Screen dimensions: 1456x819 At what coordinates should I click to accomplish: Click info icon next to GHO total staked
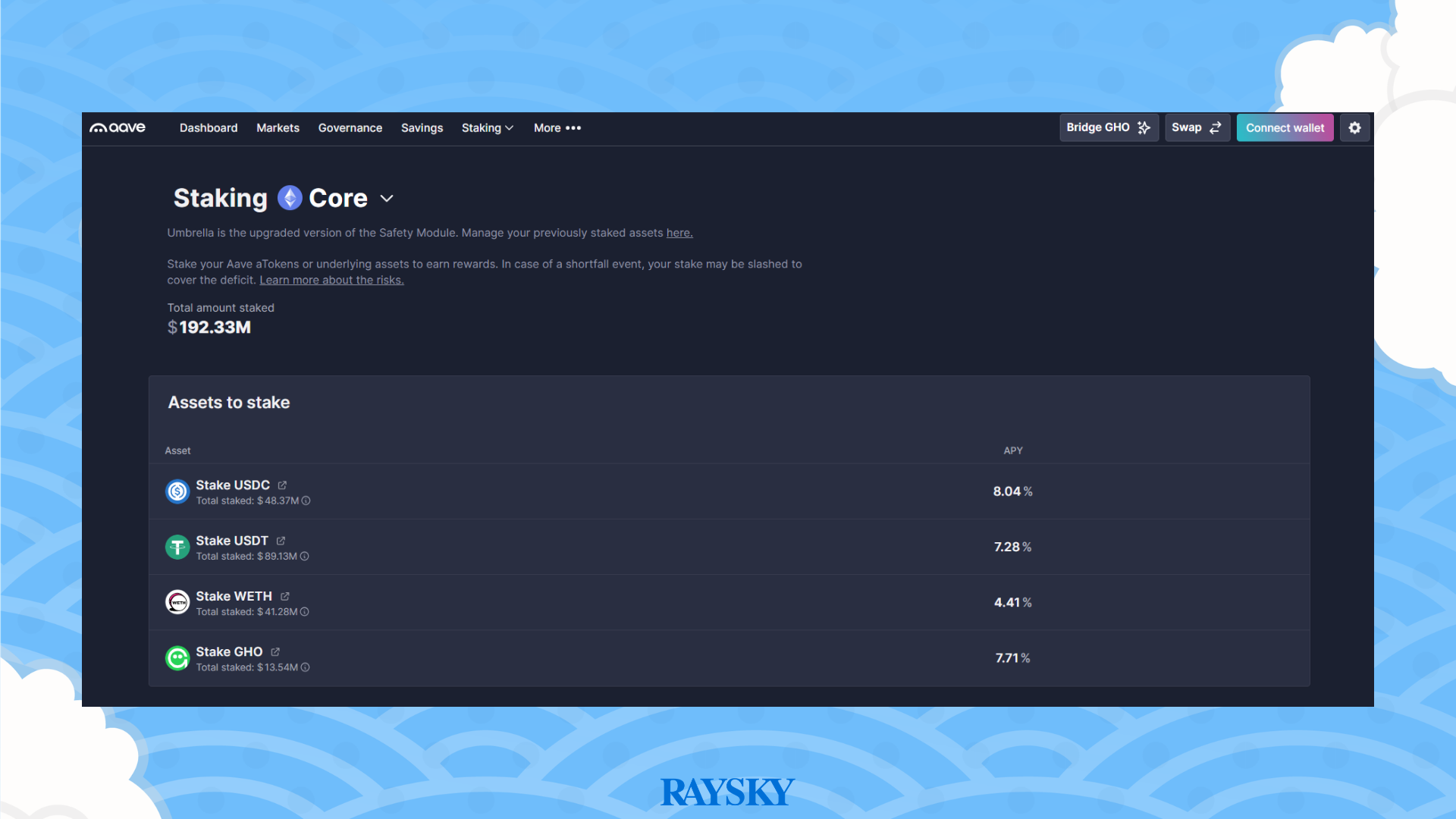(x=305, y=667)
